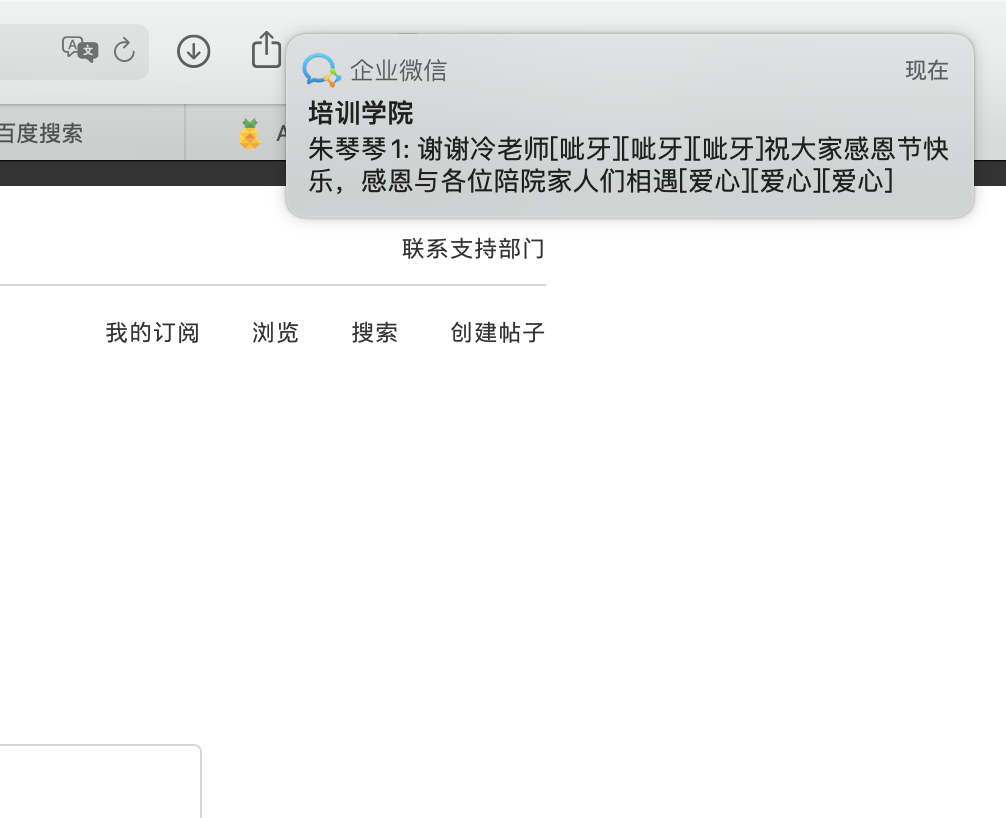
Task: Open the 联系支持部门 link
Action: click(473, 248)
